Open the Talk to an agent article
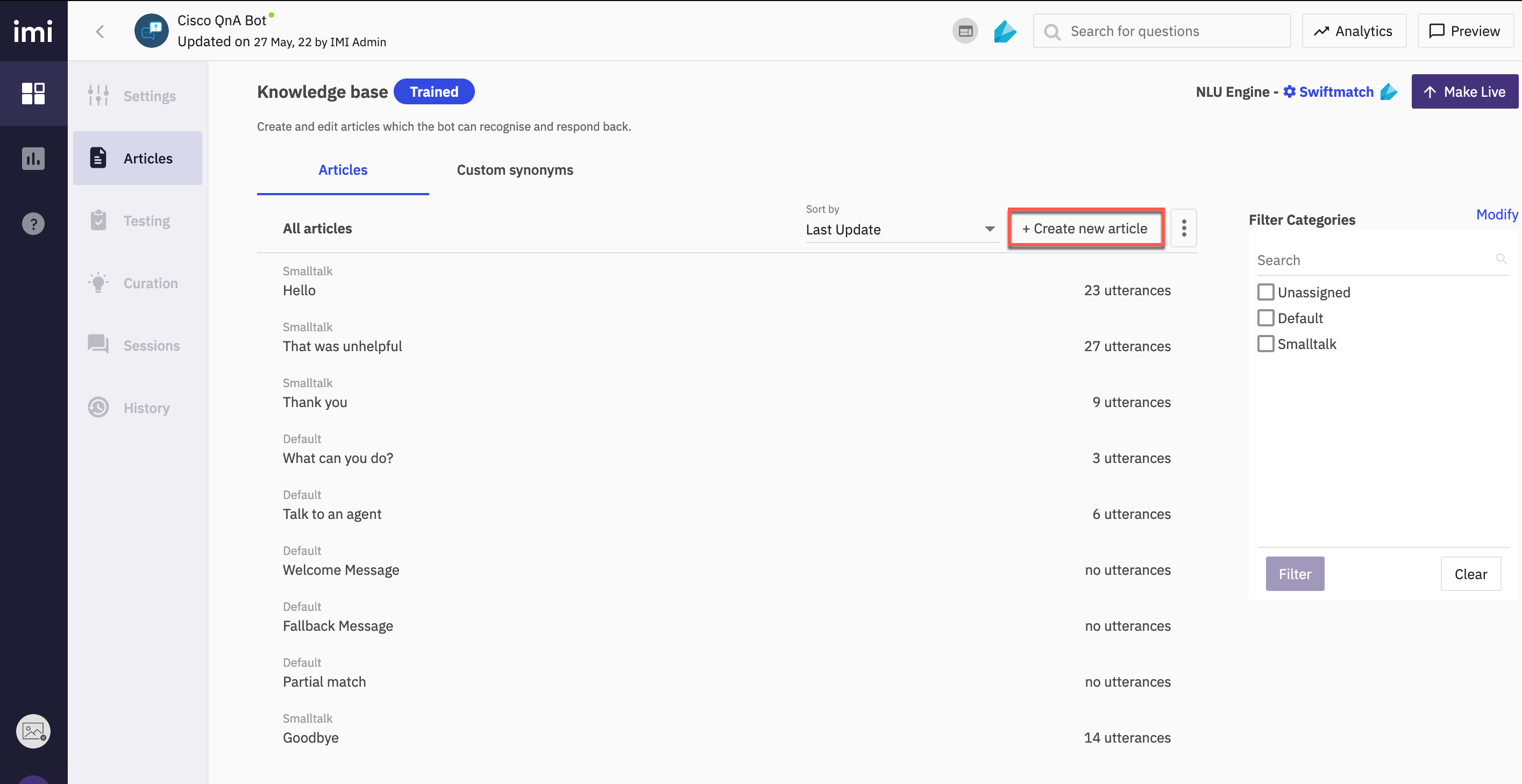This screenshot has width=1522, height=784. coord(727,506)
